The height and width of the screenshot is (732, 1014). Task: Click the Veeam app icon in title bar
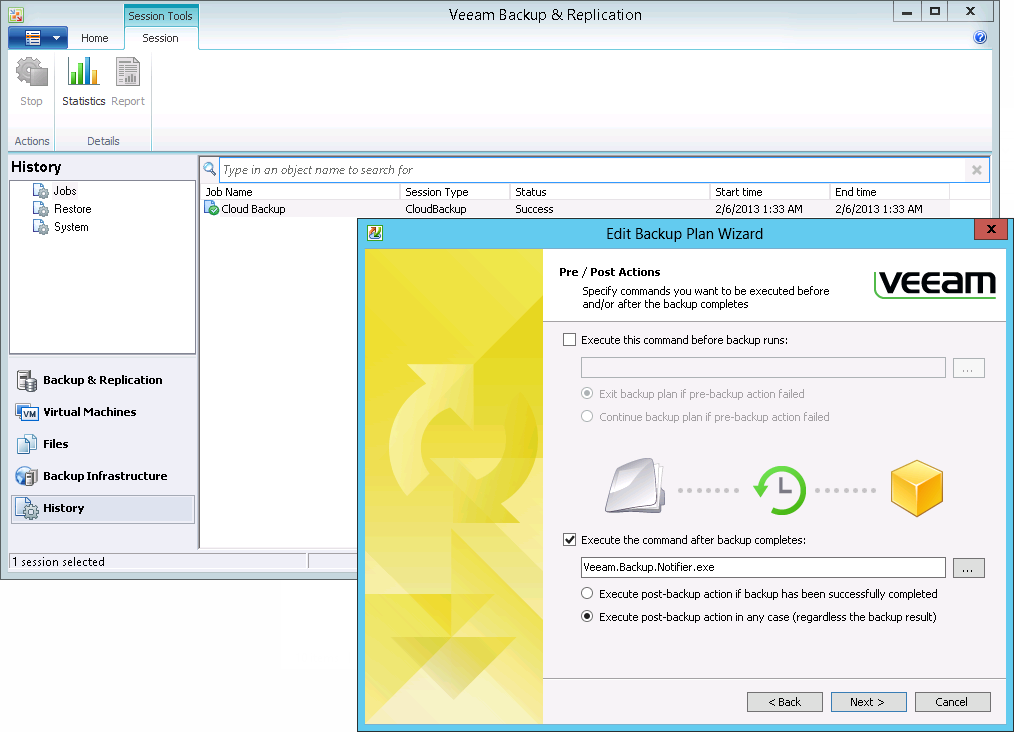click(x=16, y=14)
